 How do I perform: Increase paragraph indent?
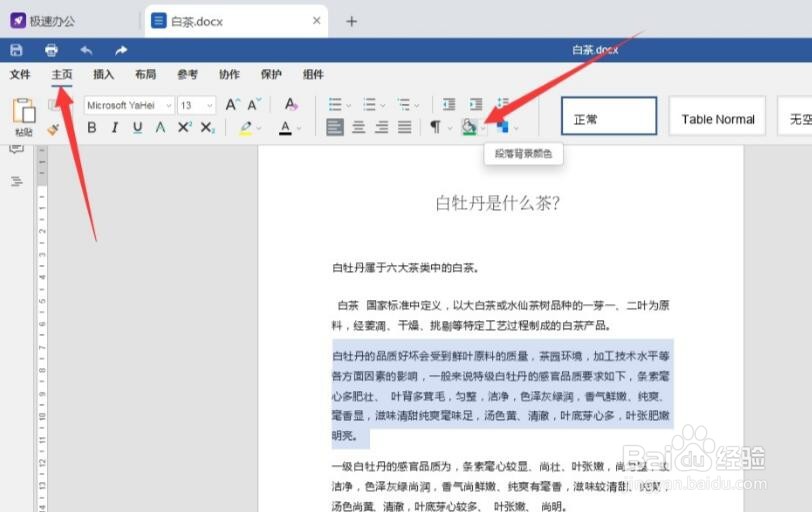(x=476, y=105)
